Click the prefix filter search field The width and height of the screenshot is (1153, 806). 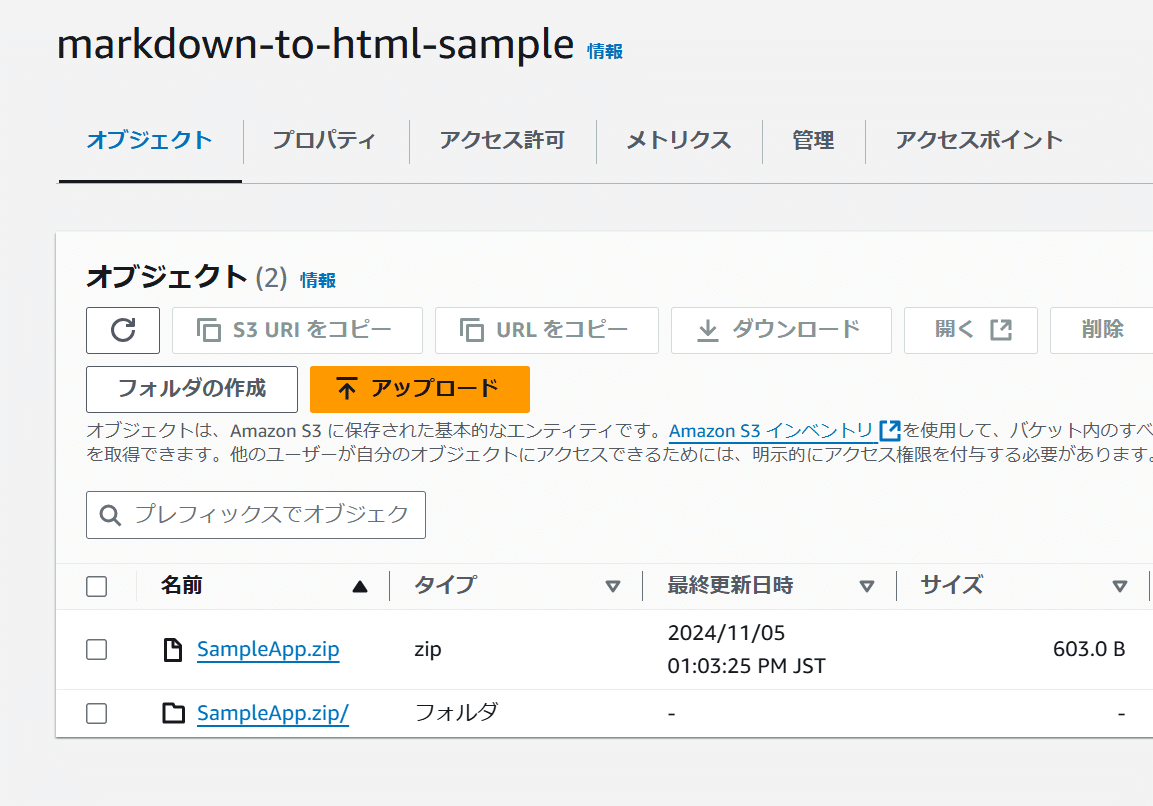click(x=255, y=514)
